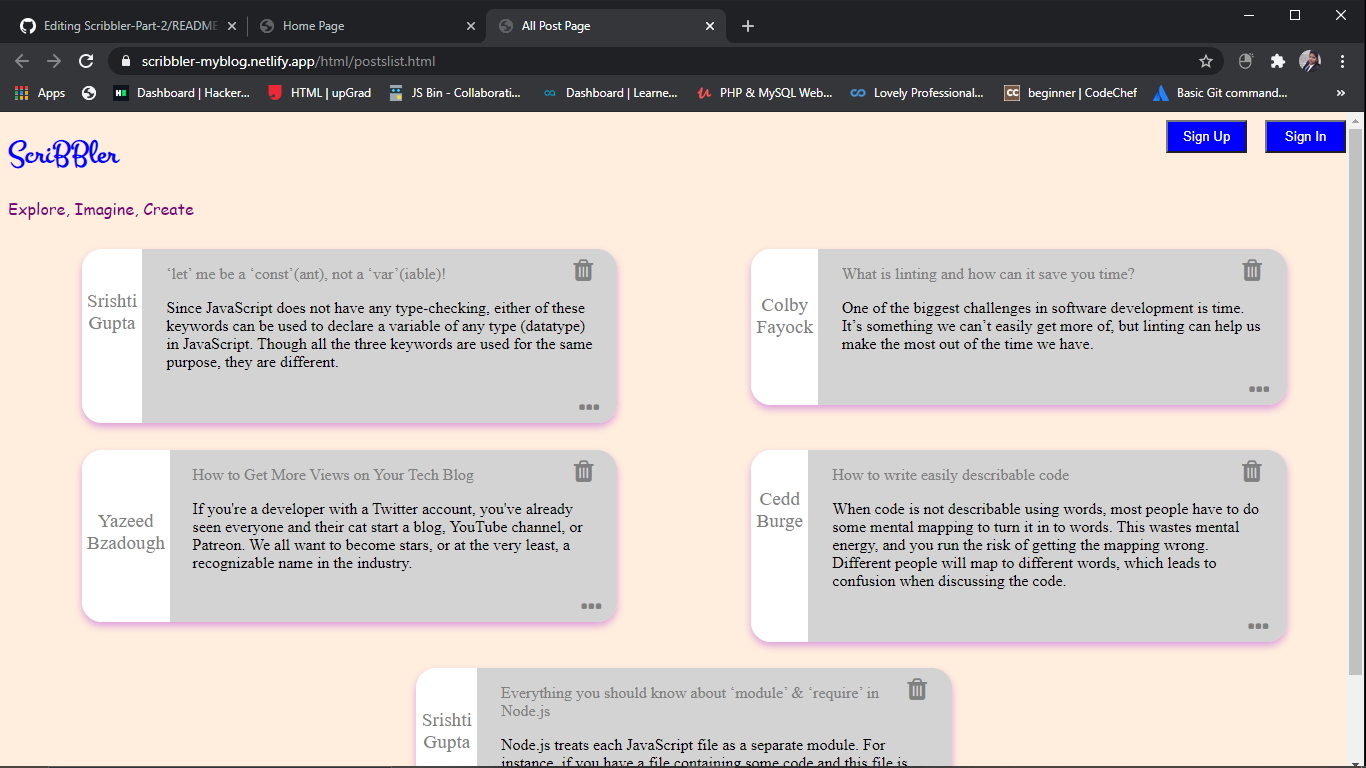
Task: Click the Sign Up button
Action: [x=1206, y=136]
